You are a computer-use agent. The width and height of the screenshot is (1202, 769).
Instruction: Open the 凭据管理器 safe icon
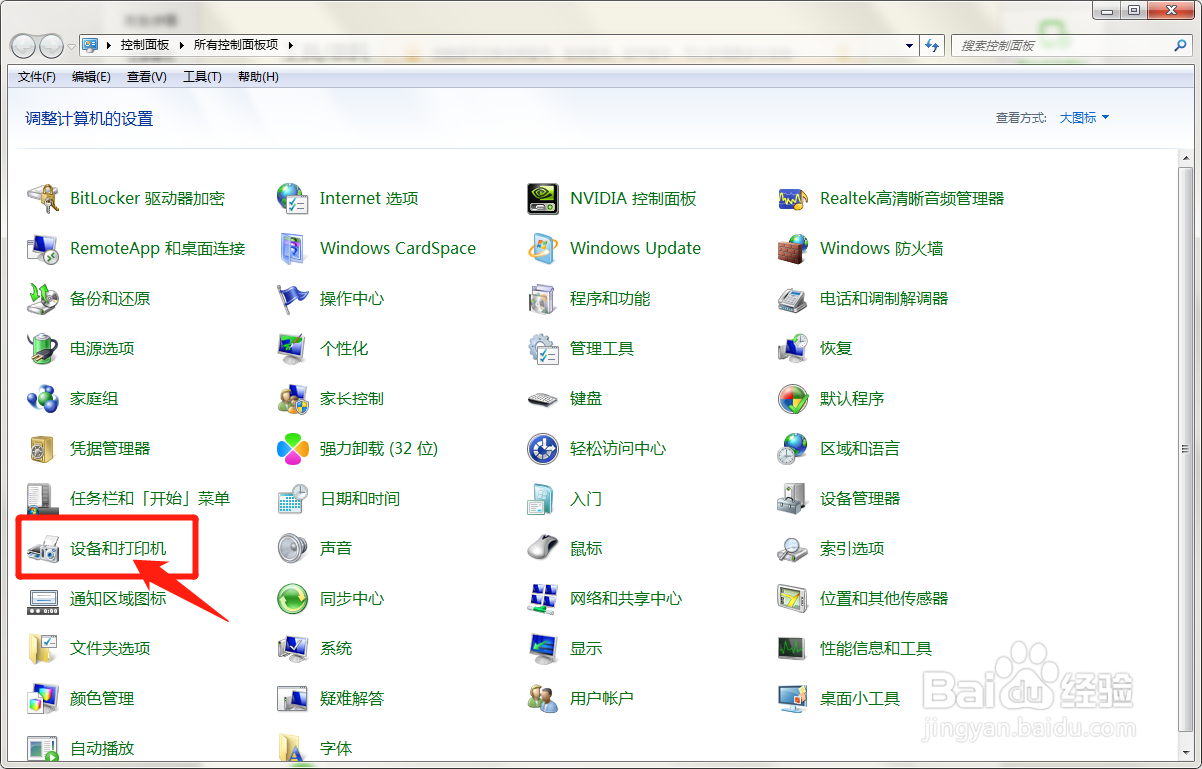click(x=43, y=448)
